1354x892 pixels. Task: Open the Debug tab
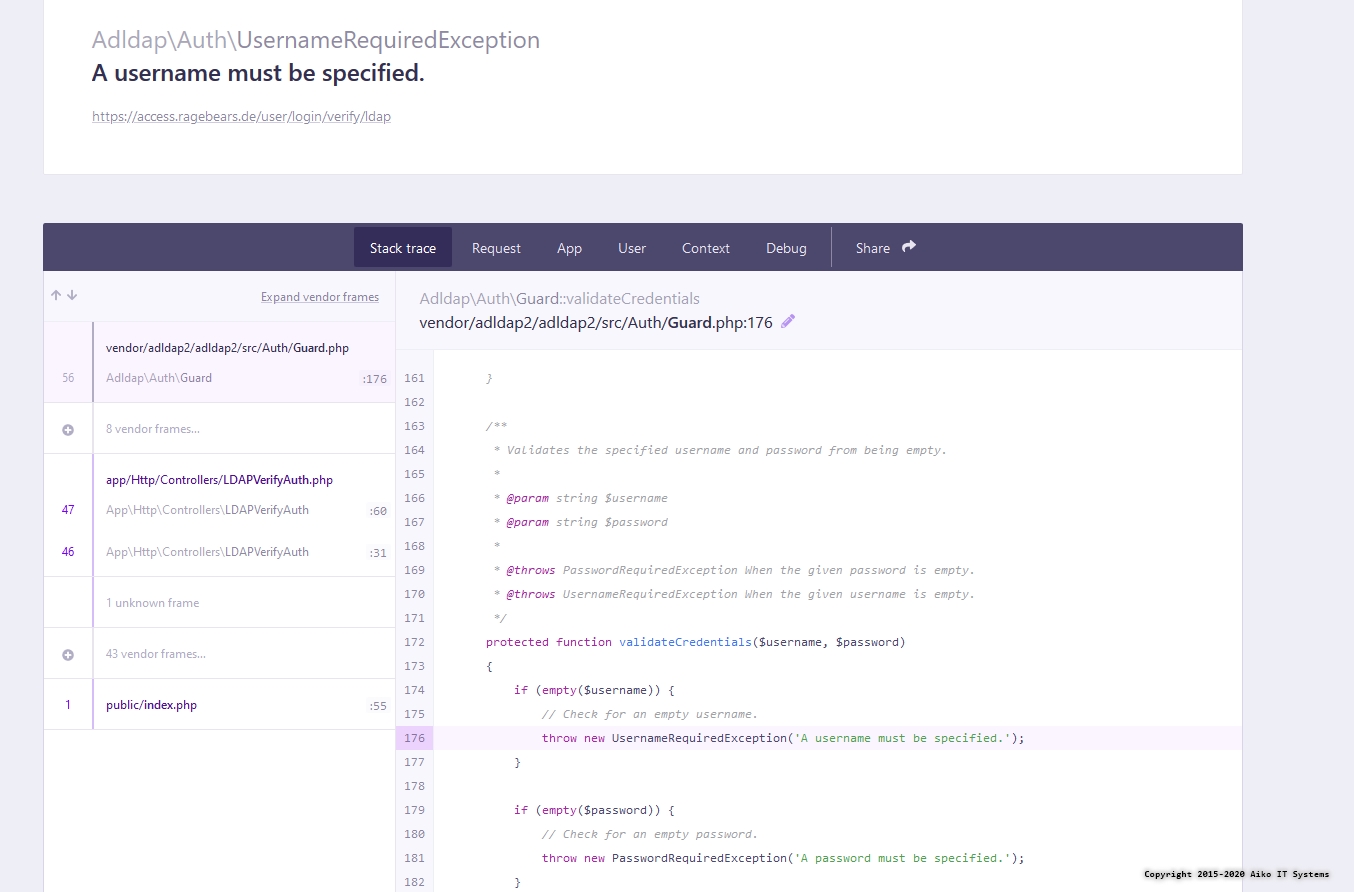pyautogui.click(x=786, y=247)
